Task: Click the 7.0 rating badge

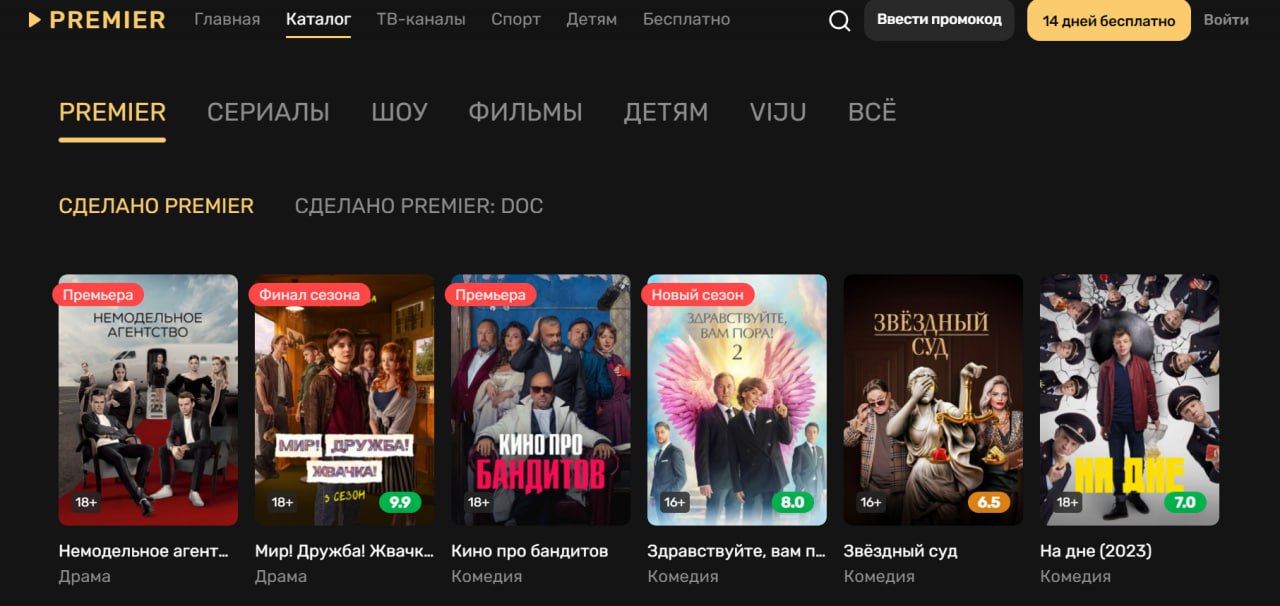Action: point(1185,502)
